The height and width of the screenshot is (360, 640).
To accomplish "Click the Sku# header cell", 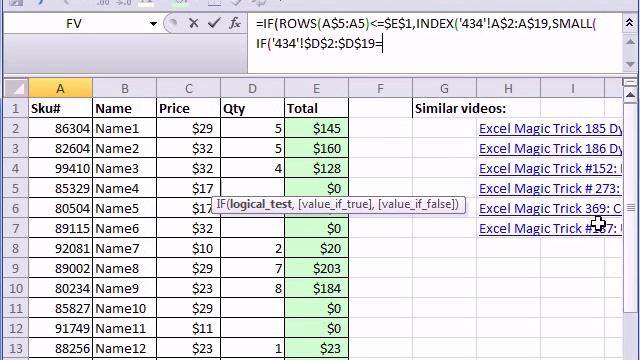I will tap(60, 109).
